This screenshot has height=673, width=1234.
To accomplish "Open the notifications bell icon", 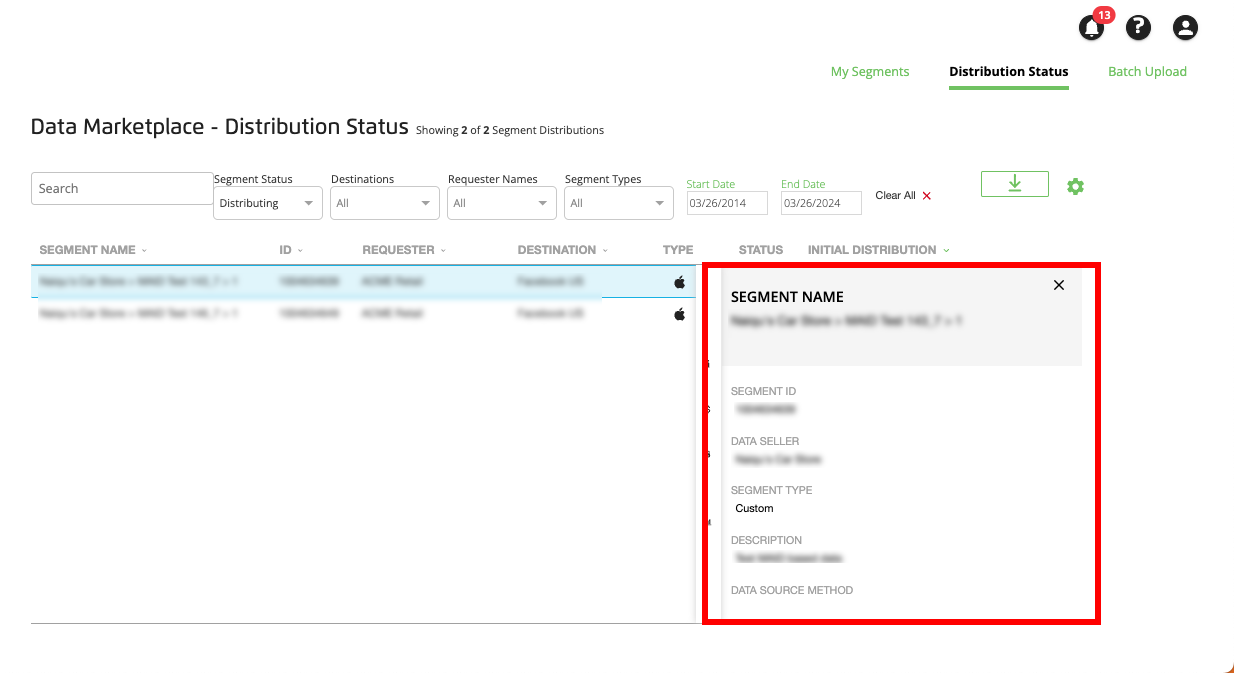I will (x=1092, y=27).
